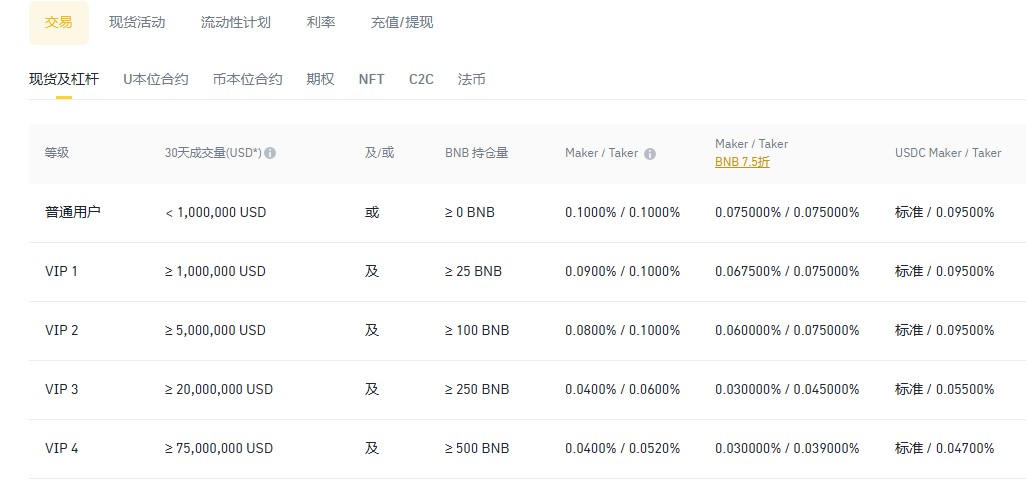Image resolution: width=1026 pixels, height=480 pixels.
Task: Switch to 币本位合约 sub-tab
Action: [247, 79]
